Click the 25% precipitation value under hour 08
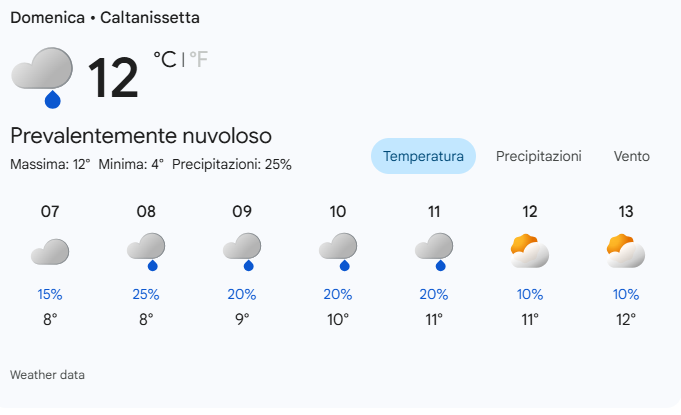This screenshot has height=415, width=681. click(x=146, y=294)
